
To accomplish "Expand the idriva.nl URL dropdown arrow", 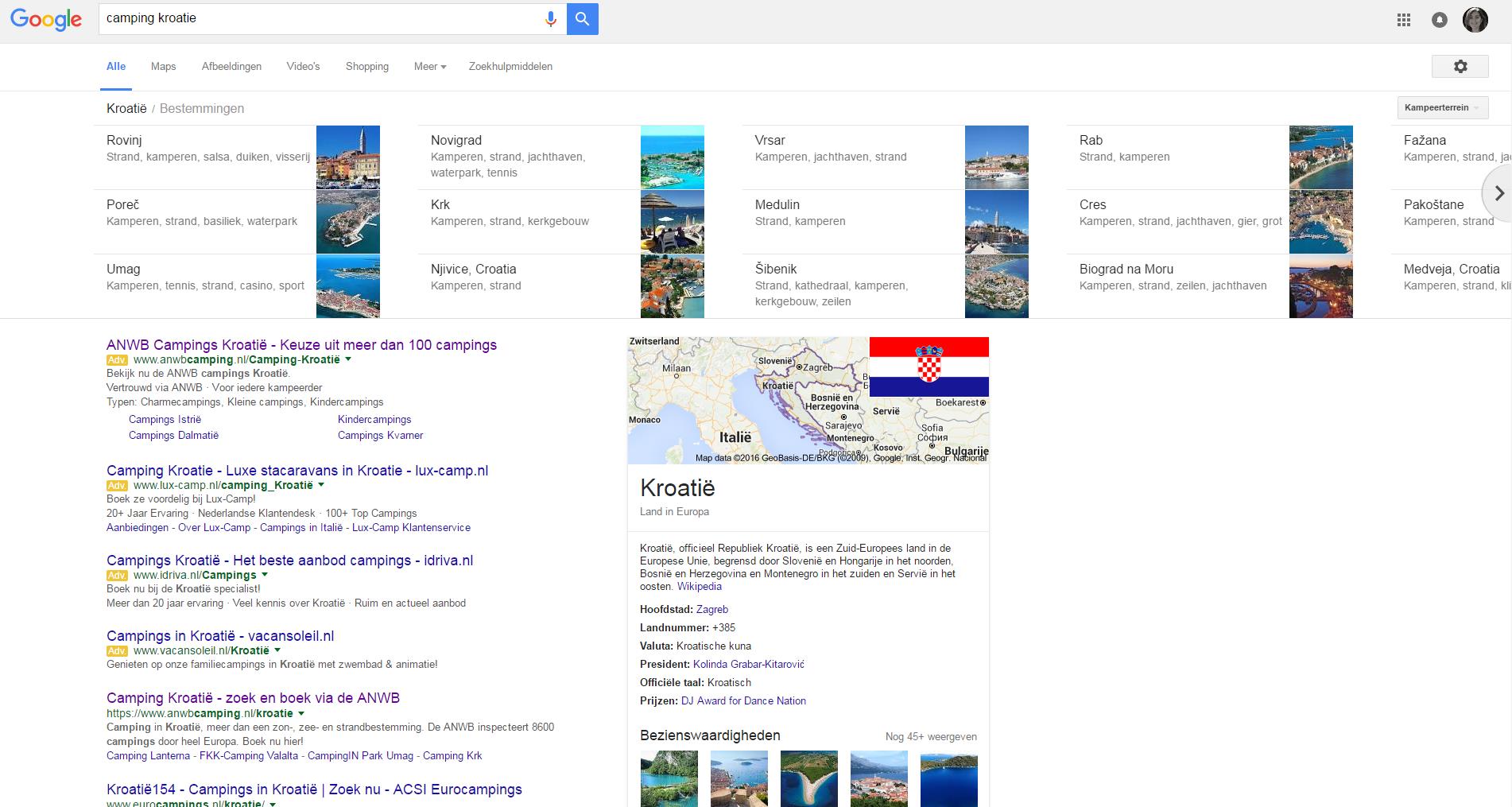I will click(x=265, y=574).
